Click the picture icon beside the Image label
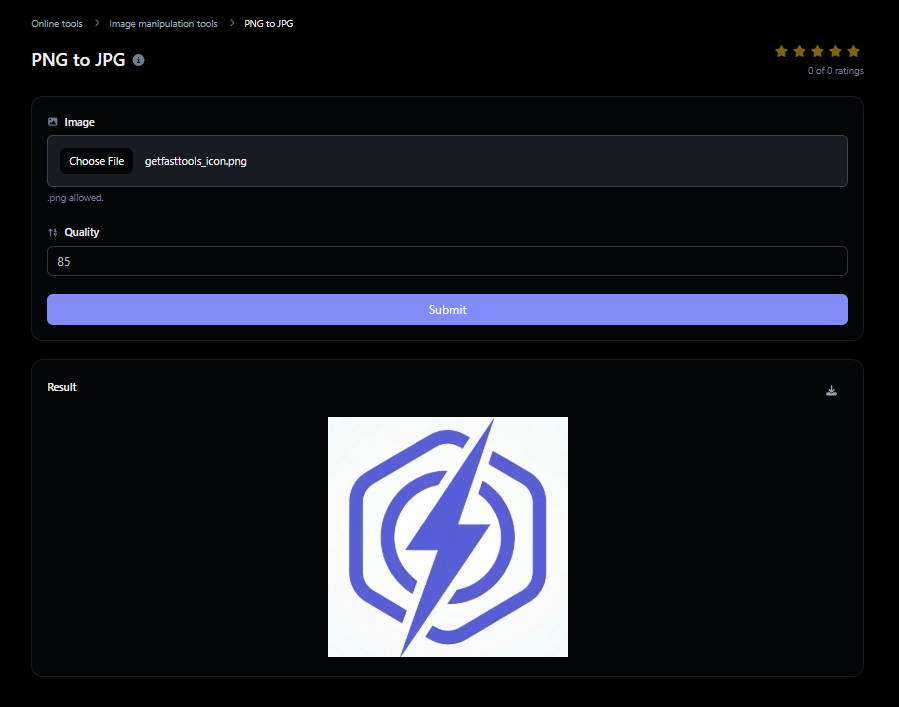This screenshot has height=707, width=899. pyautogui.click(x=52, y=121)
